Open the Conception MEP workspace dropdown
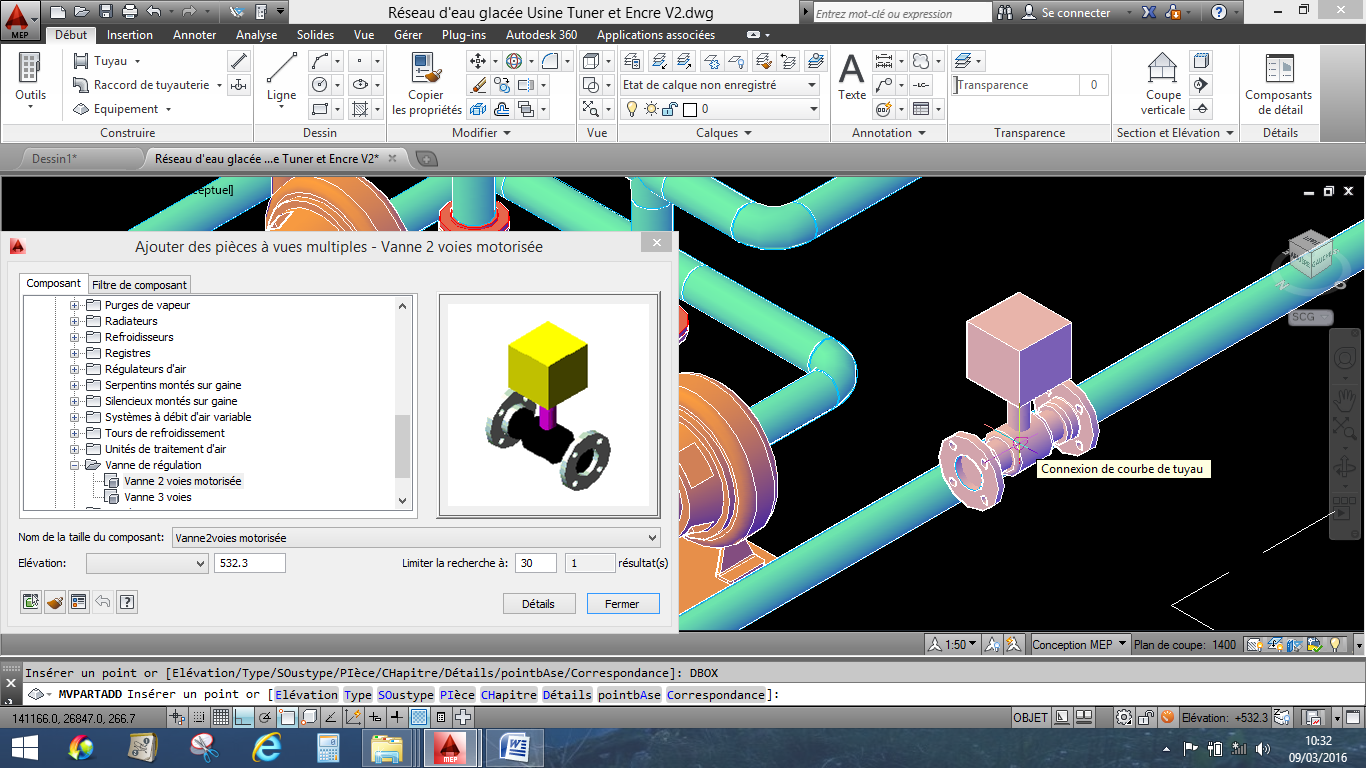This screenshot has height=768, width=1366. pyautogui.click(x=1080, y=644)
